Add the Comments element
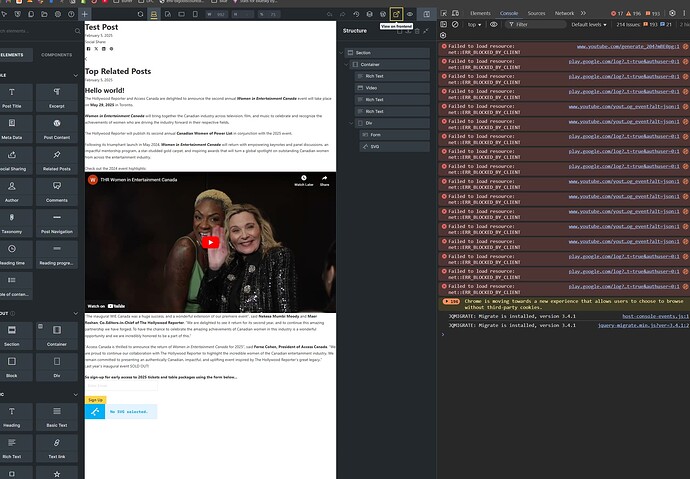This screenshot has height=479, width=690. (57, 192)
